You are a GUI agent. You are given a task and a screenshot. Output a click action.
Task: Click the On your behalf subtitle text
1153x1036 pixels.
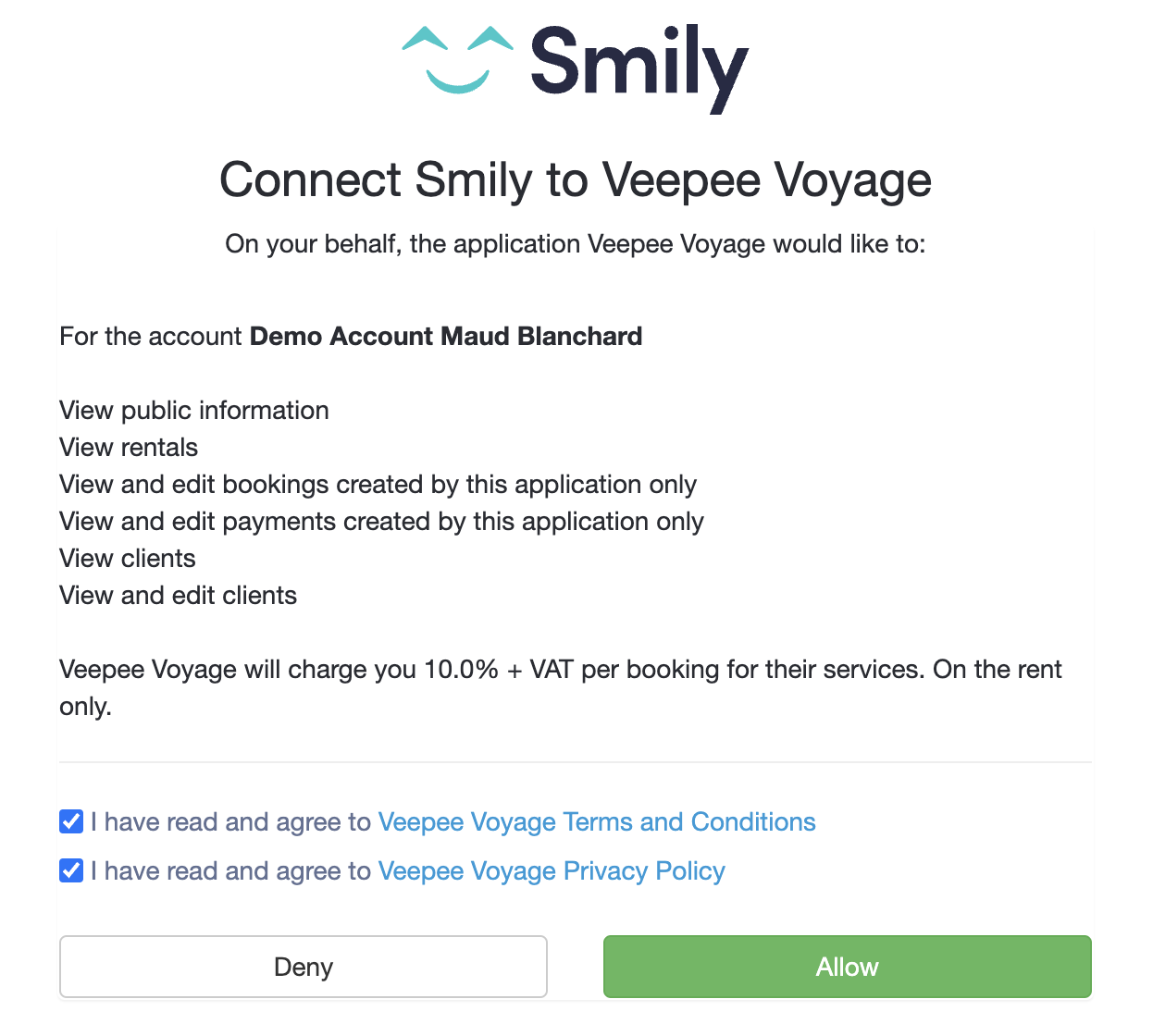pos(576,243)
